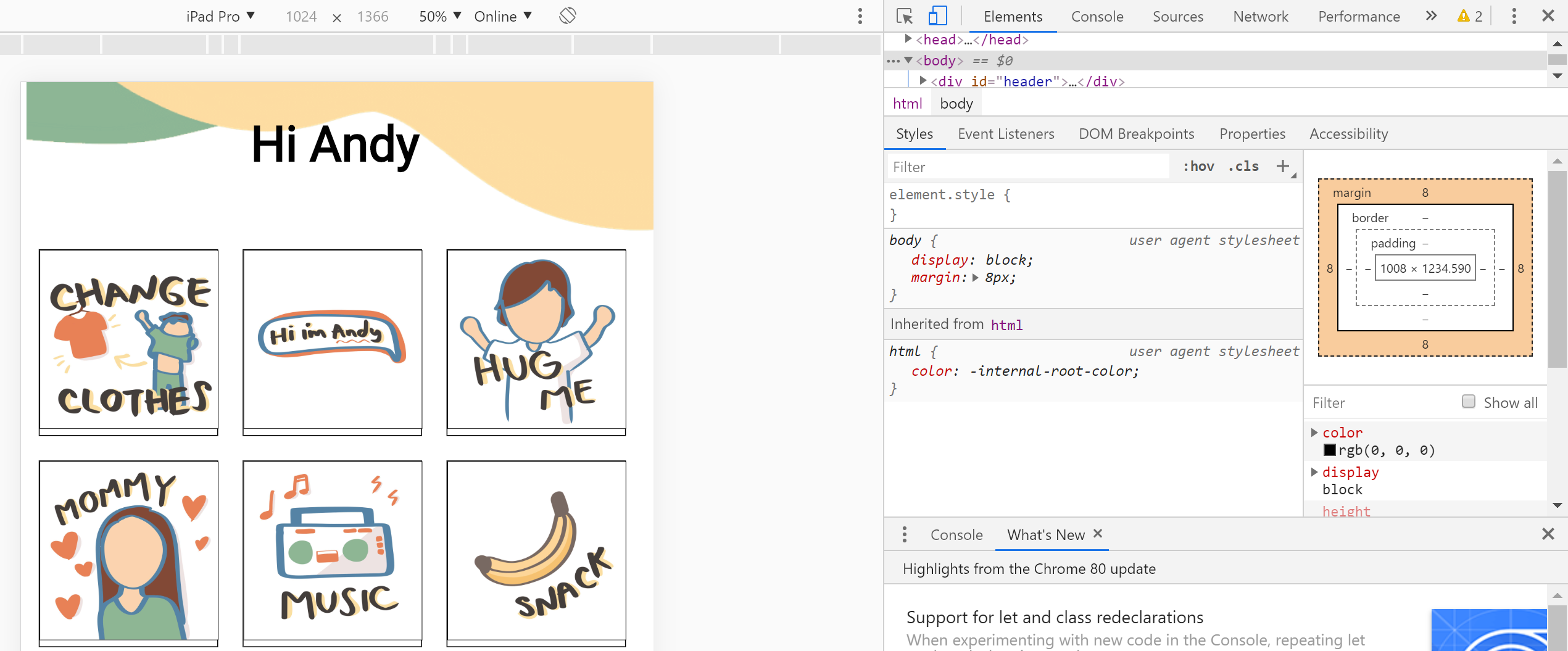Expand the computed color property
Viewport: 1568px width, 651px height.
[x=1314, y=432]
